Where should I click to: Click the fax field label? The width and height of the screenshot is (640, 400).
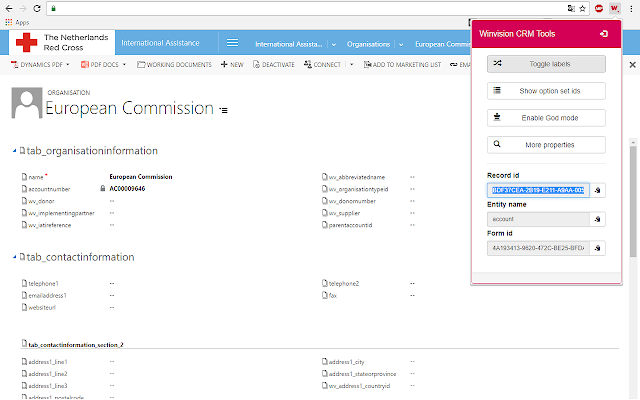pyautogui.click(x=333, y=296)
